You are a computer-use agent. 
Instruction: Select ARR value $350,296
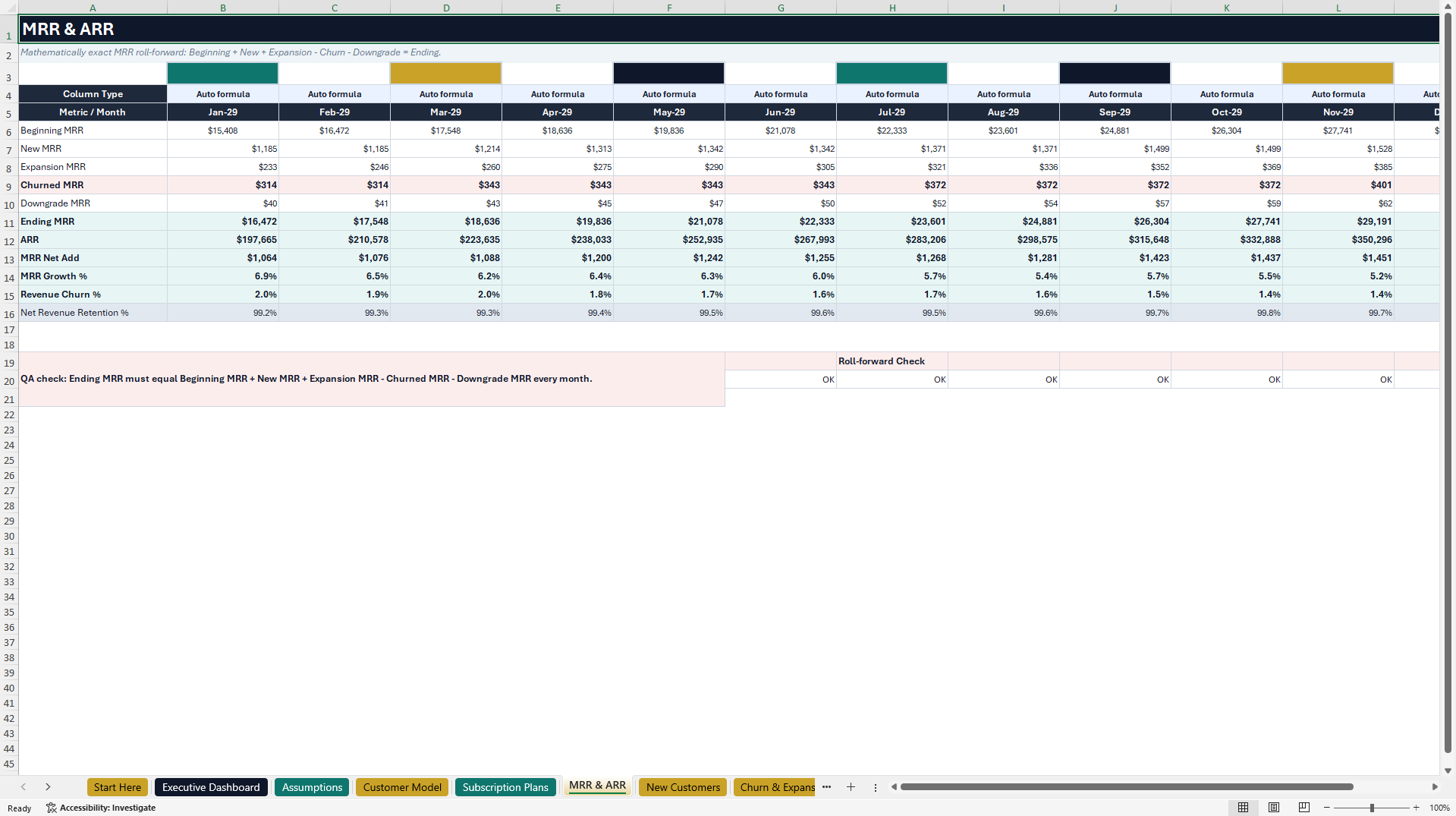(1338, 240)
